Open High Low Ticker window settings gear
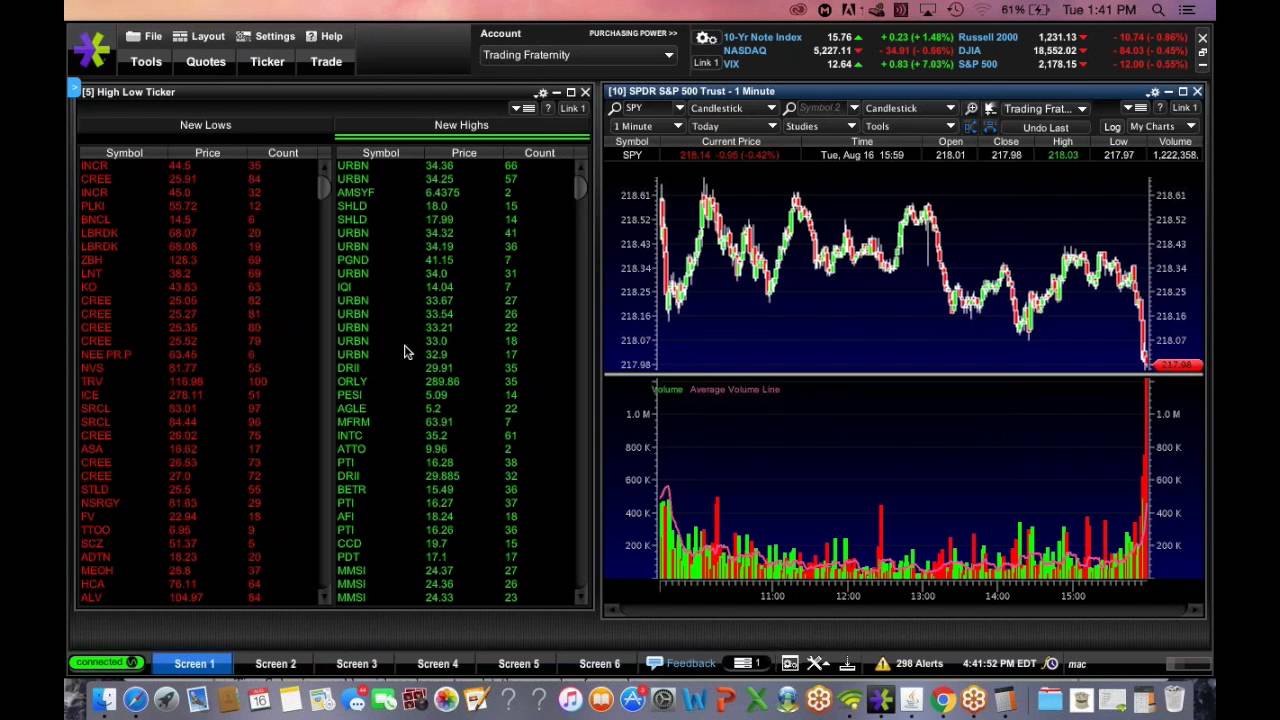 [542, 92]
